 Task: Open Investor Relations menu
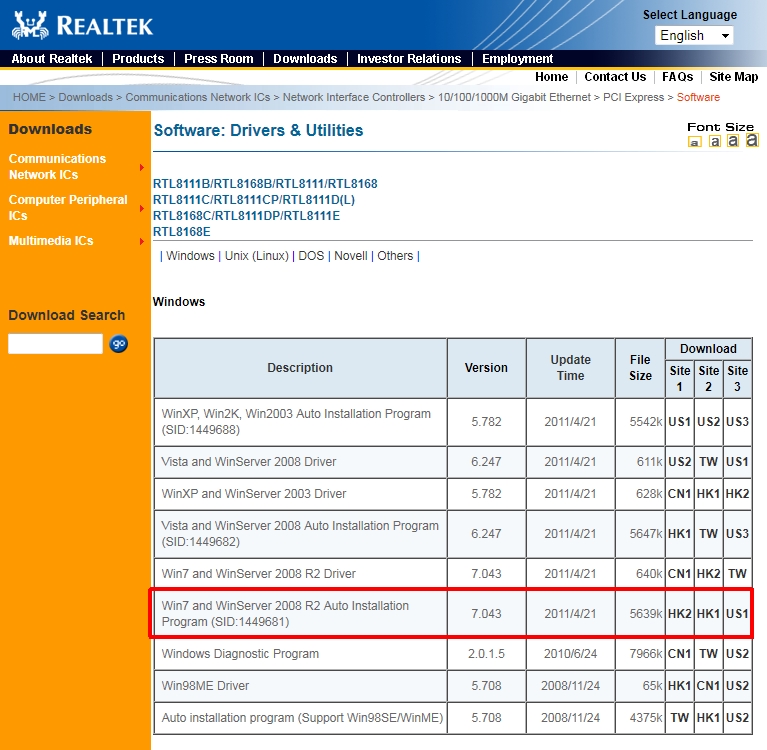click(409, 59)
